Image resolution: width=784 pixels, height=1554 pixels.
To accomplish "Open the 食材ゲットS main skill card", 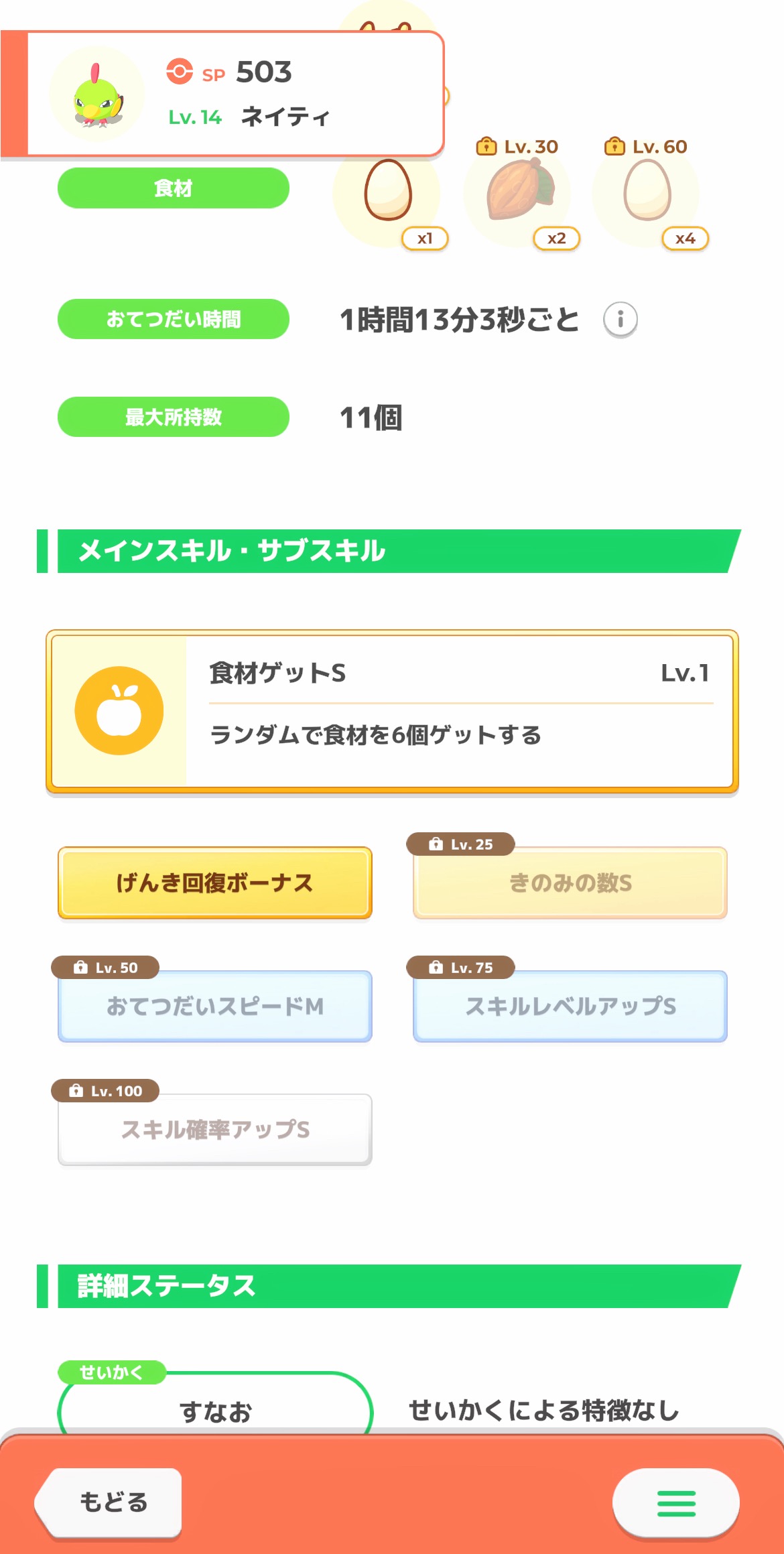I will coord(458,711).
